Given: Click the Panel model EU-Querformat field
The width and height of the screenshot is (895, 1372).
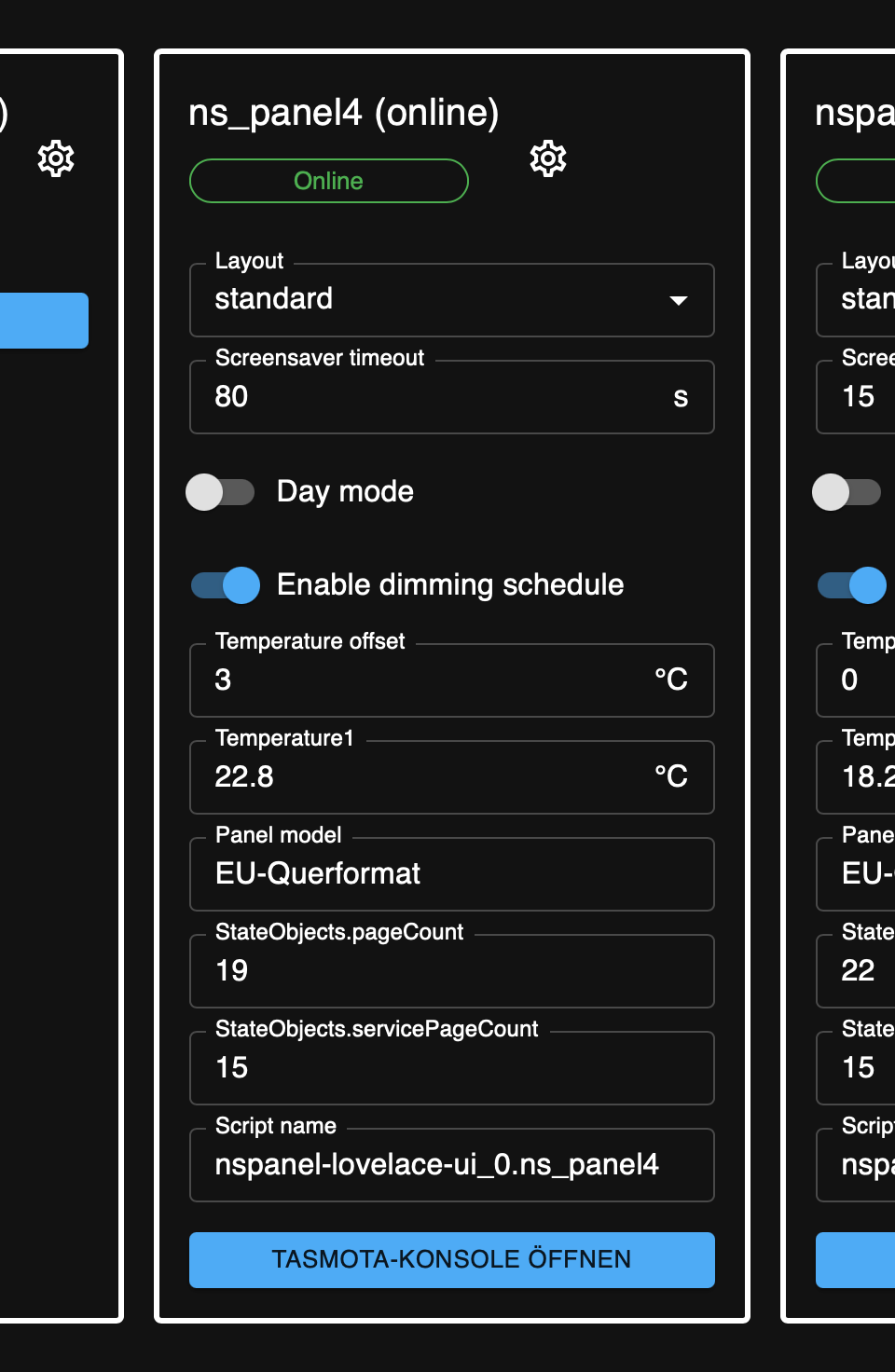Looking at the screenshot, I should pyautogui.click(x=452, y=874).
